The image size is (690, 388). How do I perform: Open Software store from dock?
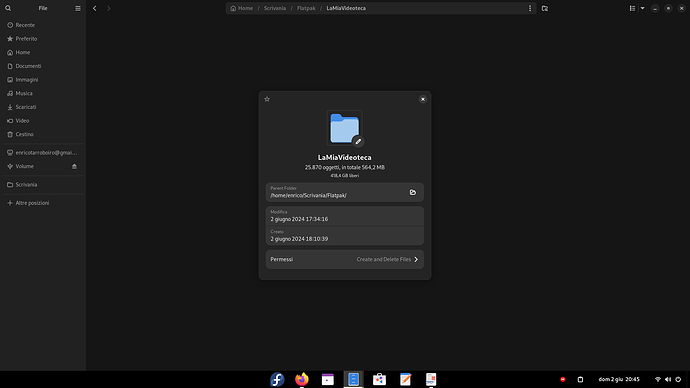click(379, 379)
